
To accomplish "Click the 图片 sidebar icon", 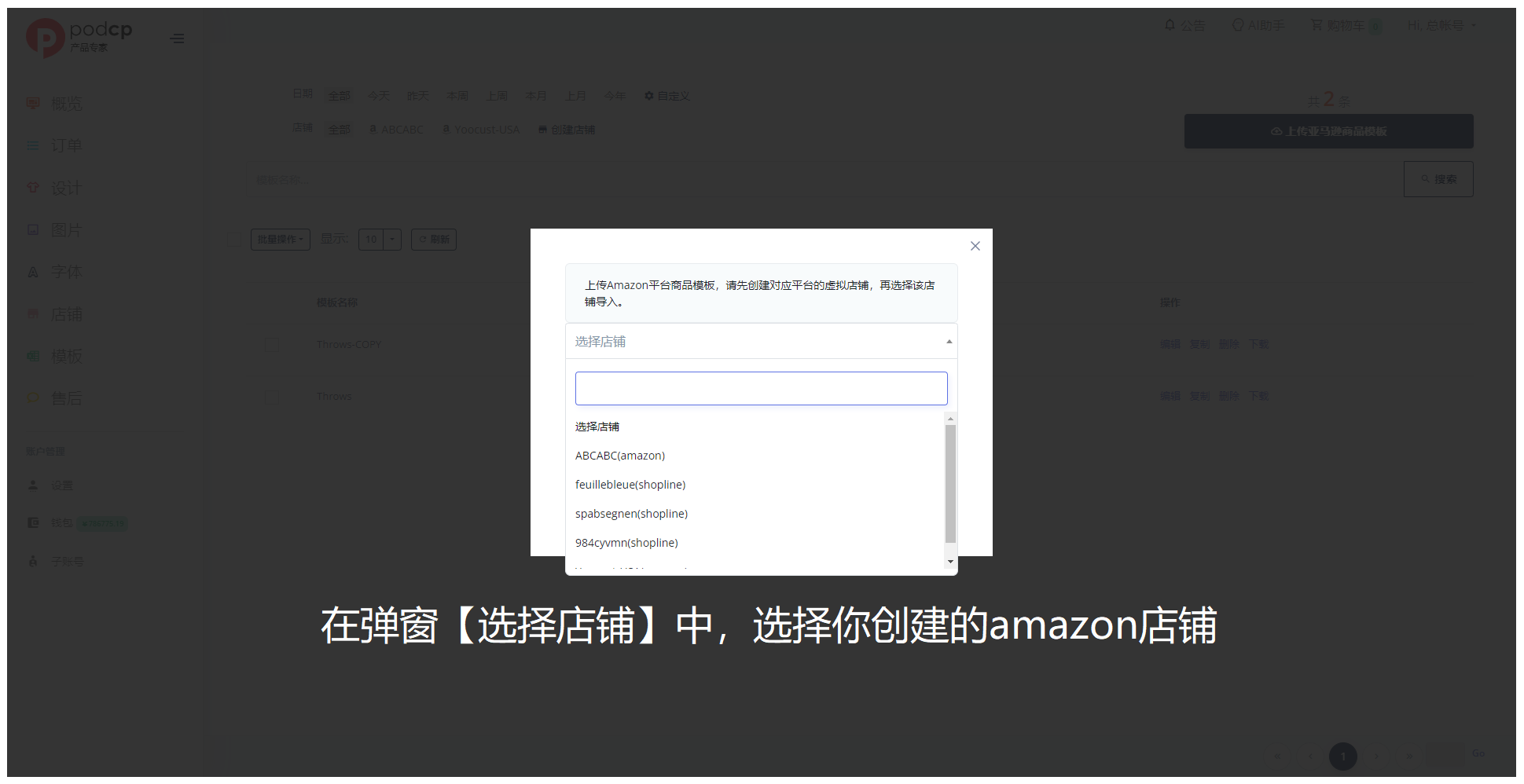I will coord(33,229).
